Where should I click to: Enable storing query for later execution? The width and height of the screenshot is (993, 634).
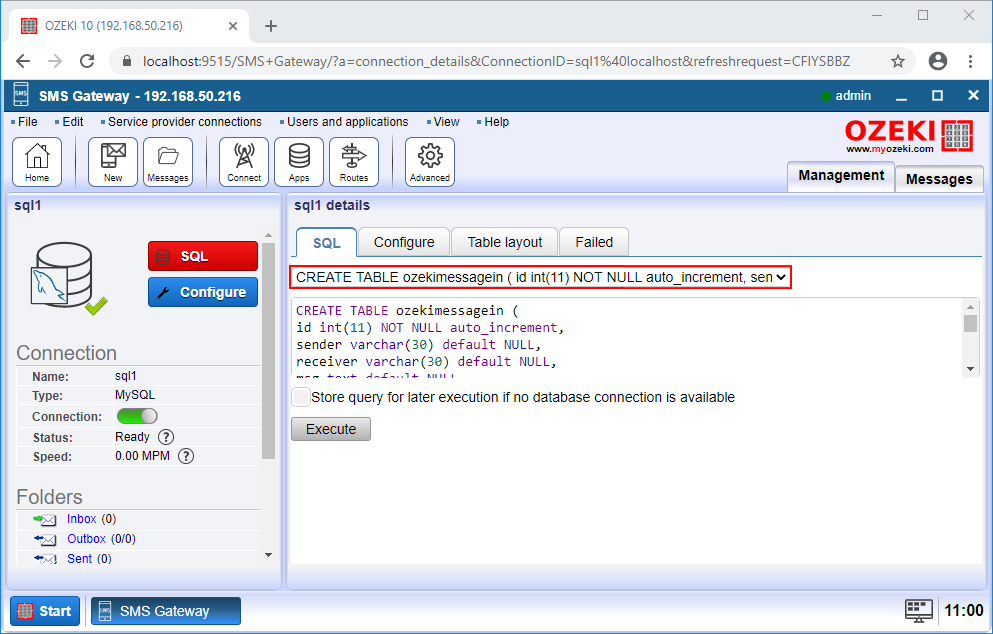(300, 397)
